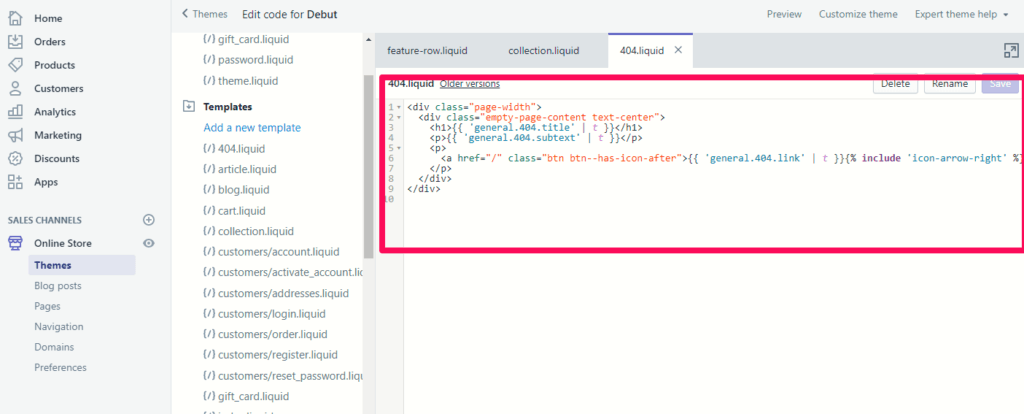
Task: Expand editor to full screen icon
Action: [x=1010, y=51]
